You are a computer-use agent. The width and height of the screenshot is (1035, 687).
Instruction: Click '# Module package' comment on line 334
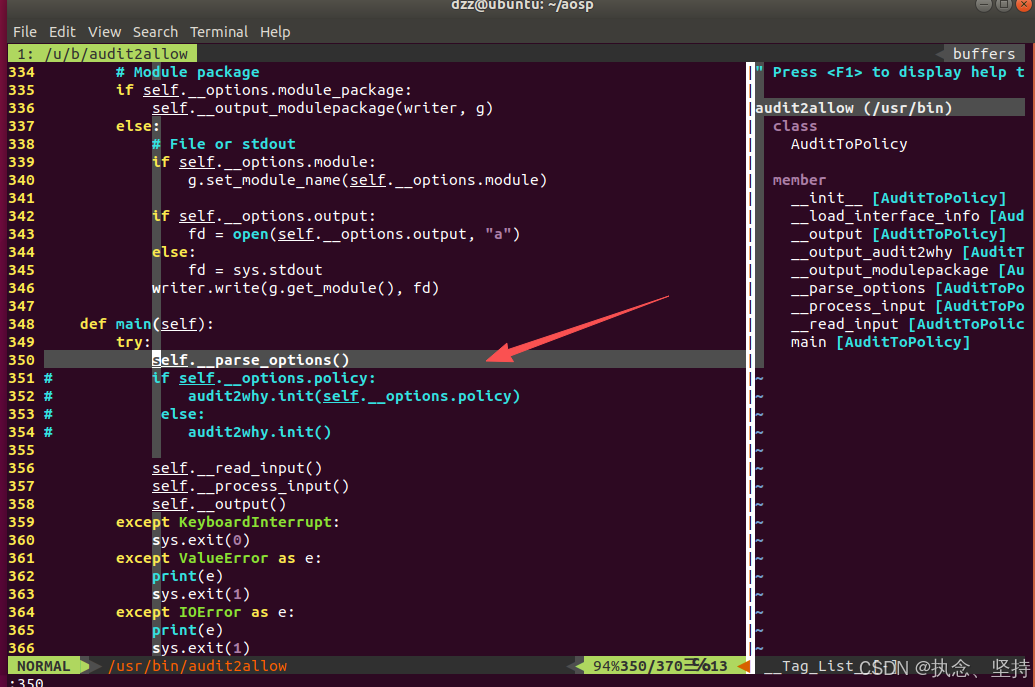[x=187, y=72]
